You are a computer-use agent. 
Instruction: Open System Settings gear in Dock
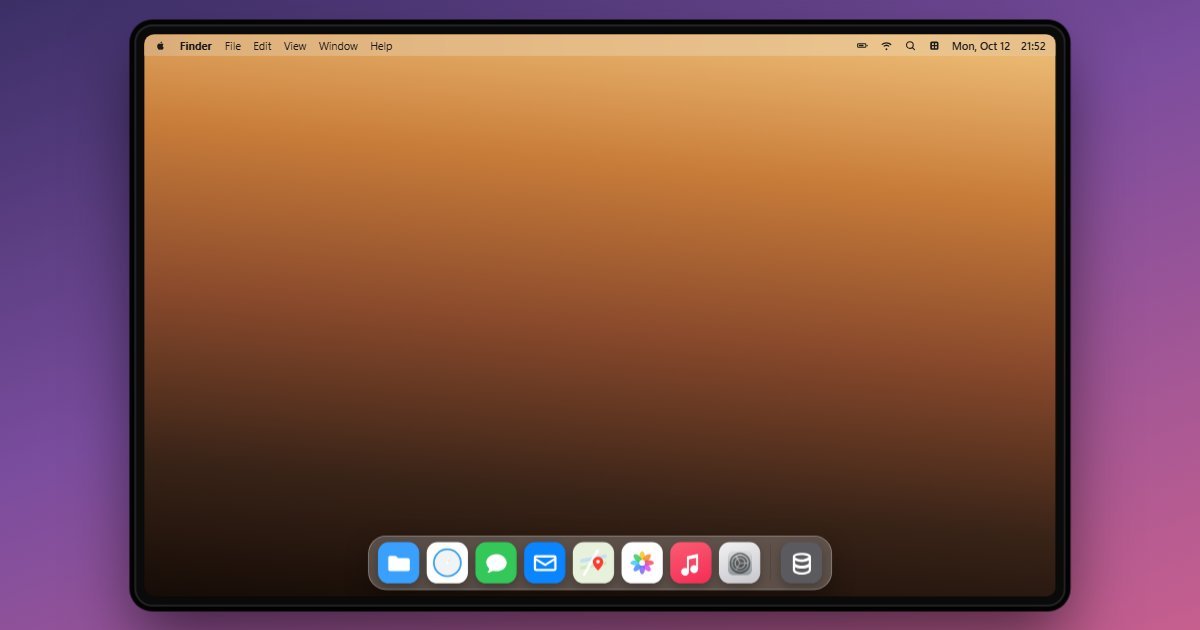[x=739, y=563]
